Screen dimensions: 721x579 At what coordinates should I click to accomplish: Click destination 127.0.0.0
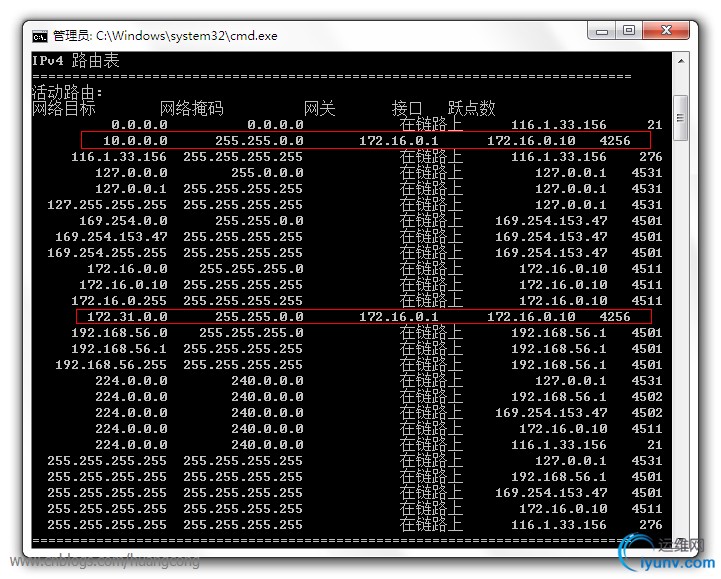click(x=131, y=173)
